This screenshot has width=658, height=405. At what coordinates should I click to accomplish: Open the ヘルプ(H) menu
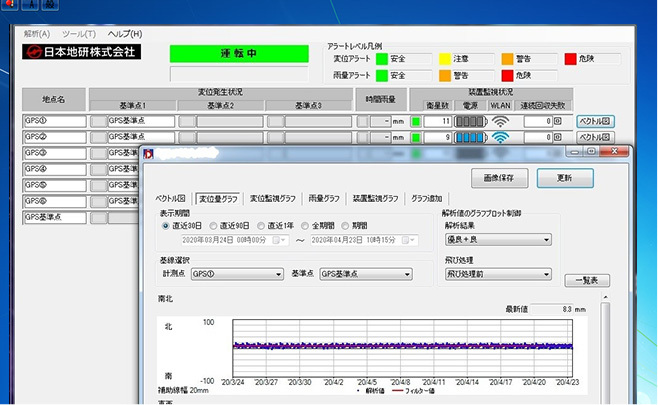tap(125, 34)
